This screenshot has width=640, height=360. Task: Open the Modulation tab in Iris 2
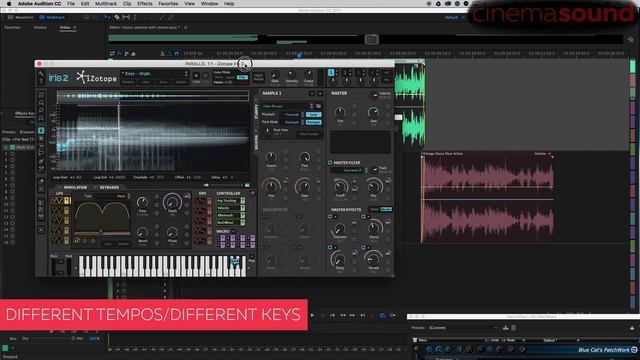click(76, 187)
